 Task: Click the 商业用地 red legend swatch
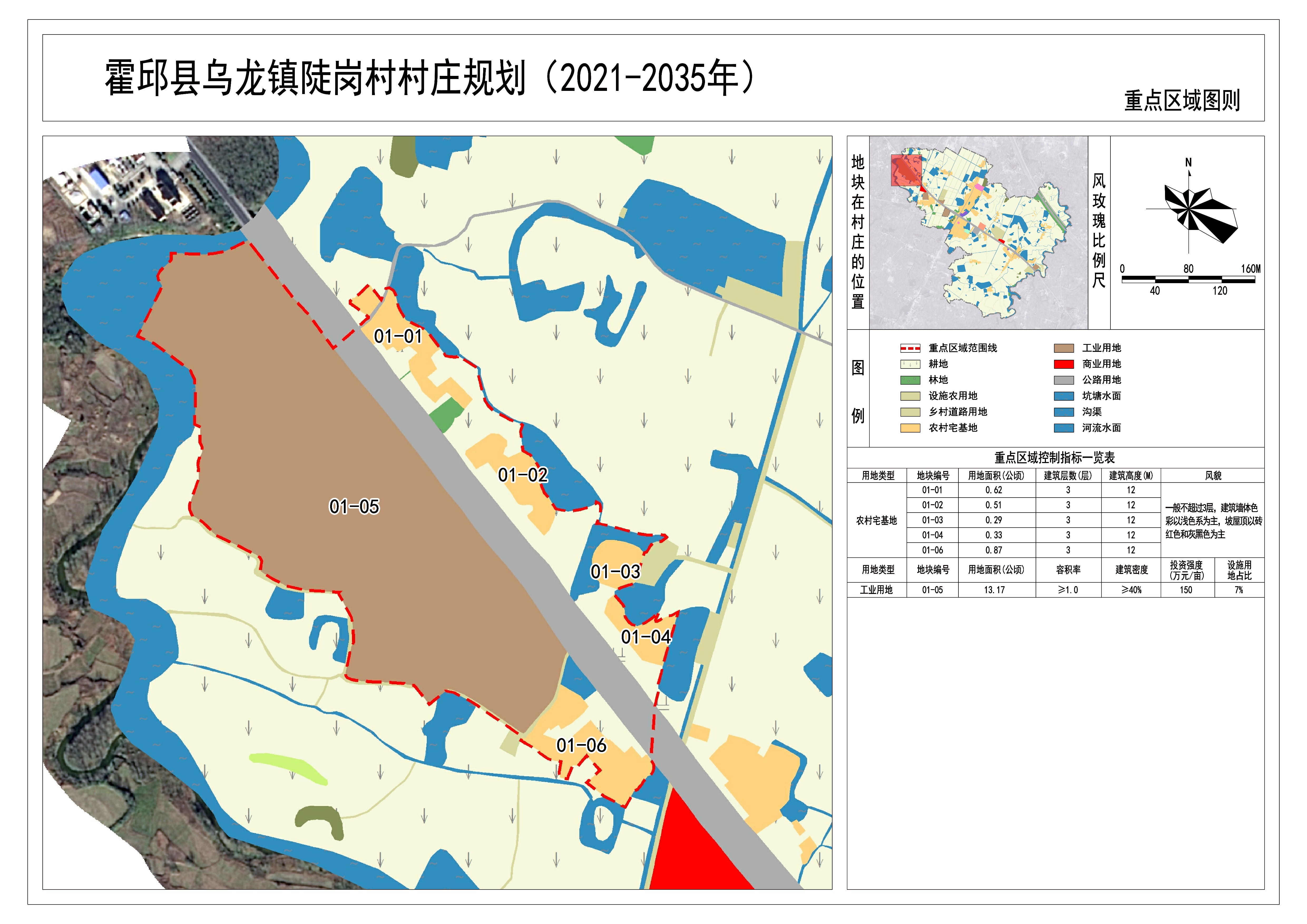(x=1063, y=364)
